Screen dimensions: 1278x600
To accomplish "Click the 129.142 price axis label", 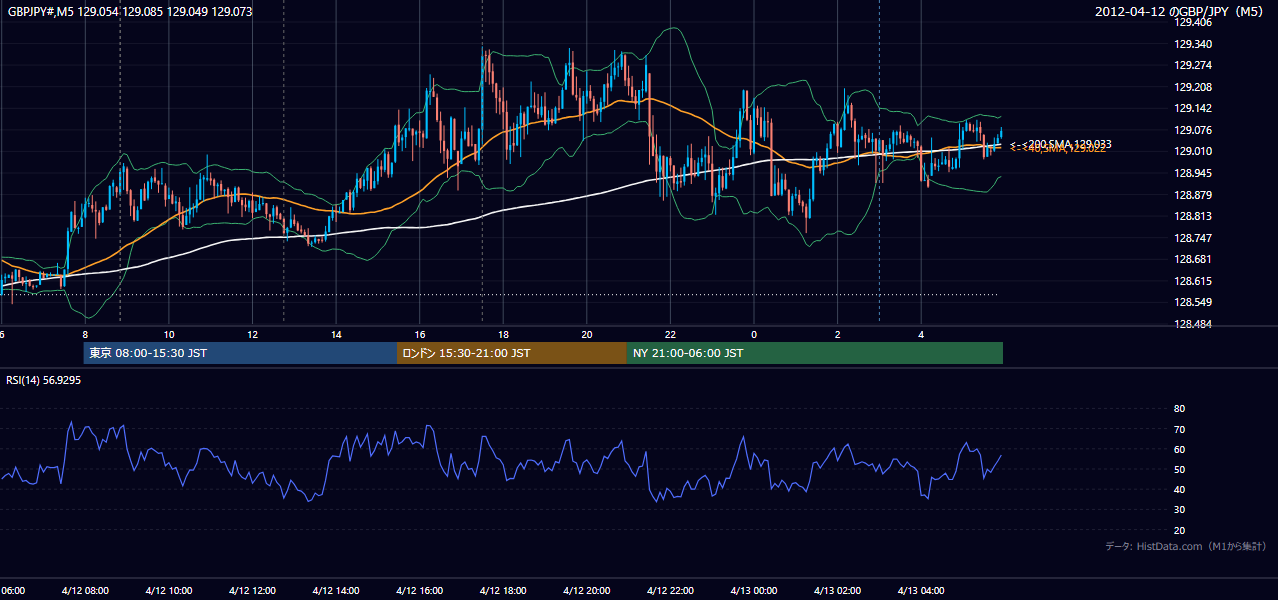I will click(x=1193, y=109).
